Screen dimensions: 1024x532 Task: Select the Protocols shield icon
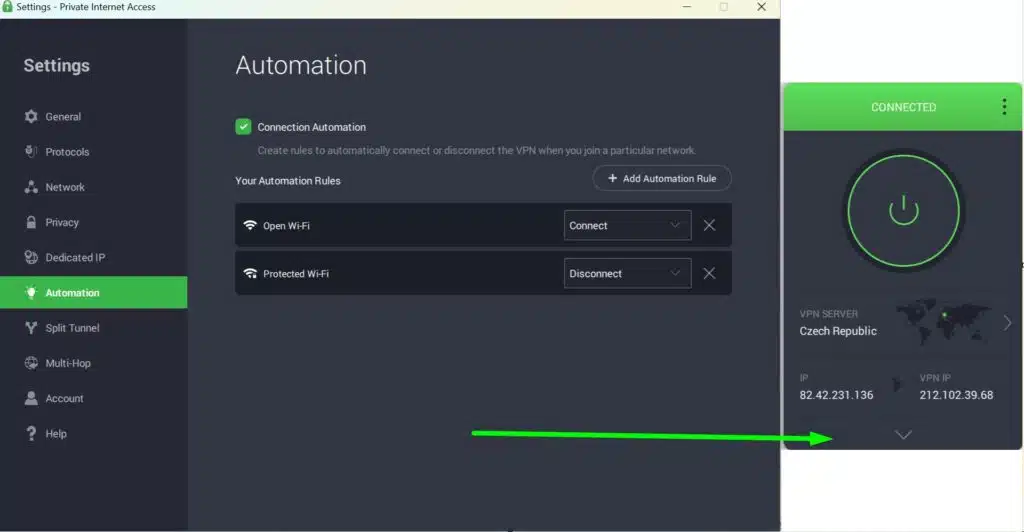(31, 151)
